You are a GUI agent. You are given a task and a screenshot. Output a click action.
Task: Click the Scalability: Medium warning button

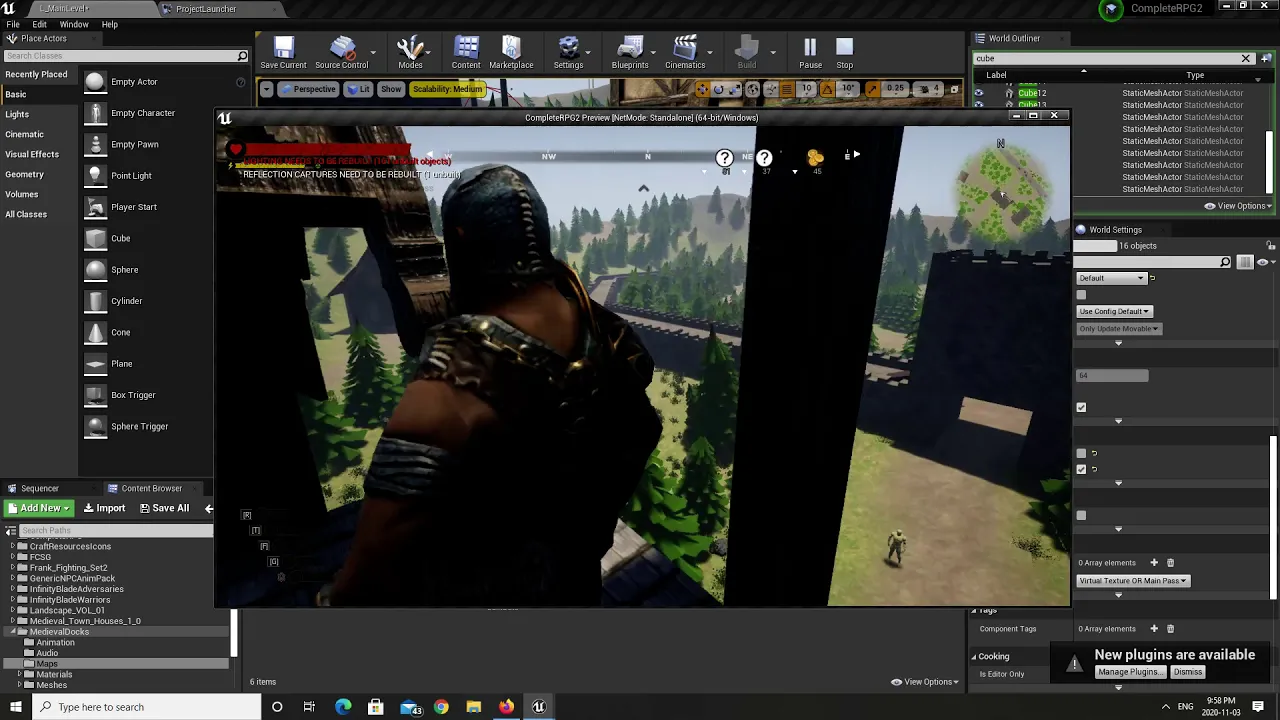coord(447,89)
